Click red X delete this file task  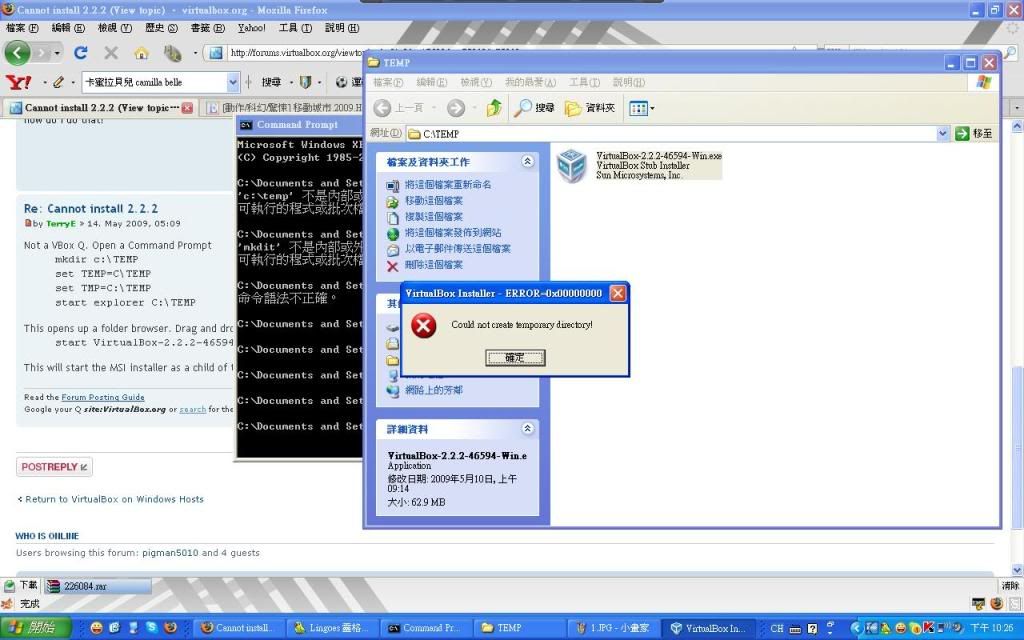pyautogui.click(x=393, y=265)
